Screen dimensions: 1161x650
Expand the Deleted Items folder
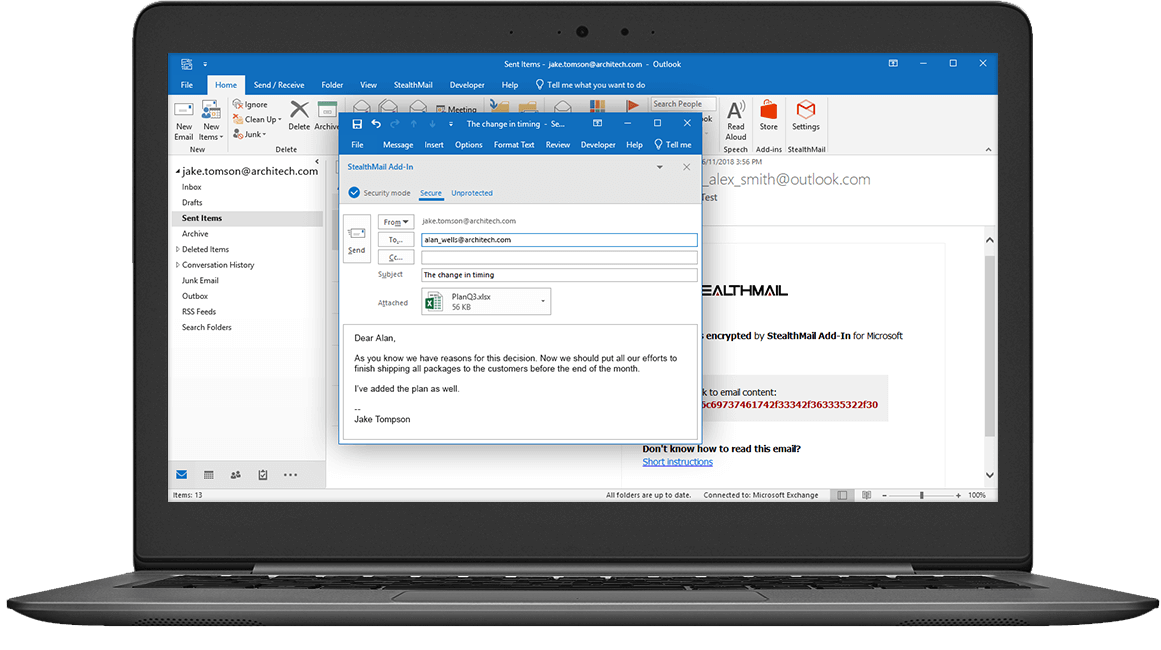(x=177, y=249)
